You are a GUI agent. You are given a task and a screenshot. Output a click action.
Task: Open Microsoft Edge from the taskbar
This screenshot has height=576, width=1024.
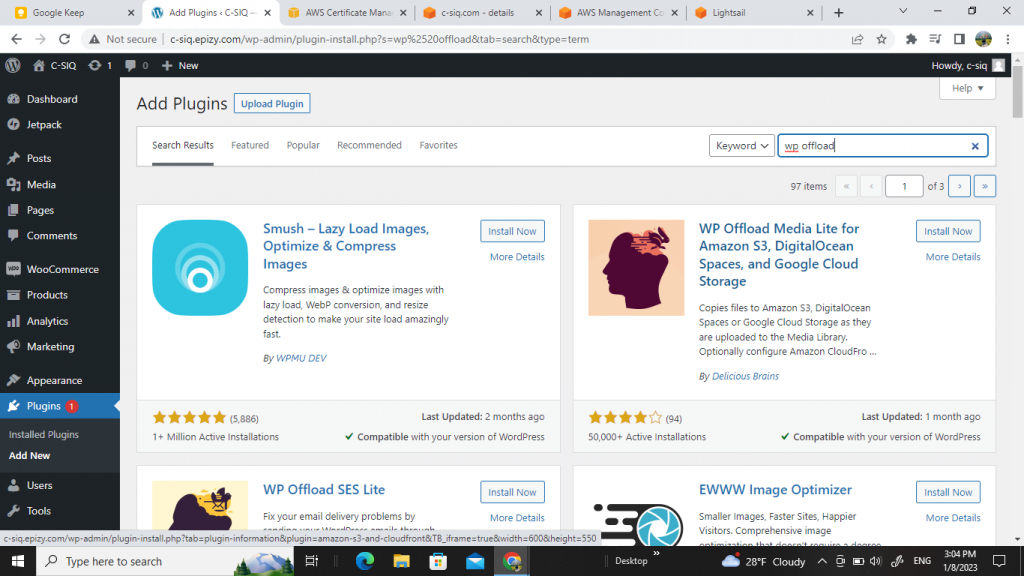tap(364, 561)
